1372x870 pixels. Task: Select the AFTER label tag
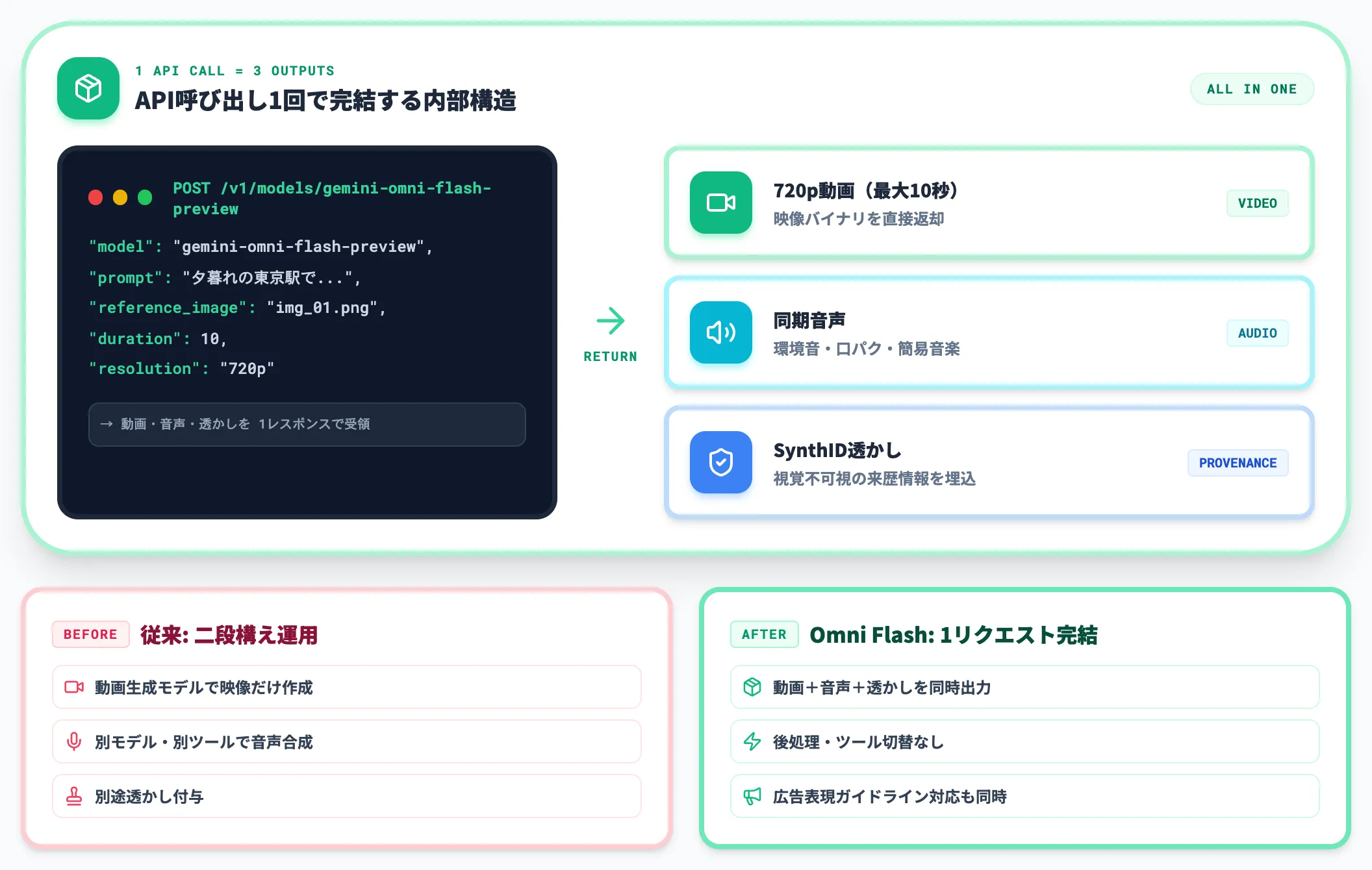tap(765, 634)
